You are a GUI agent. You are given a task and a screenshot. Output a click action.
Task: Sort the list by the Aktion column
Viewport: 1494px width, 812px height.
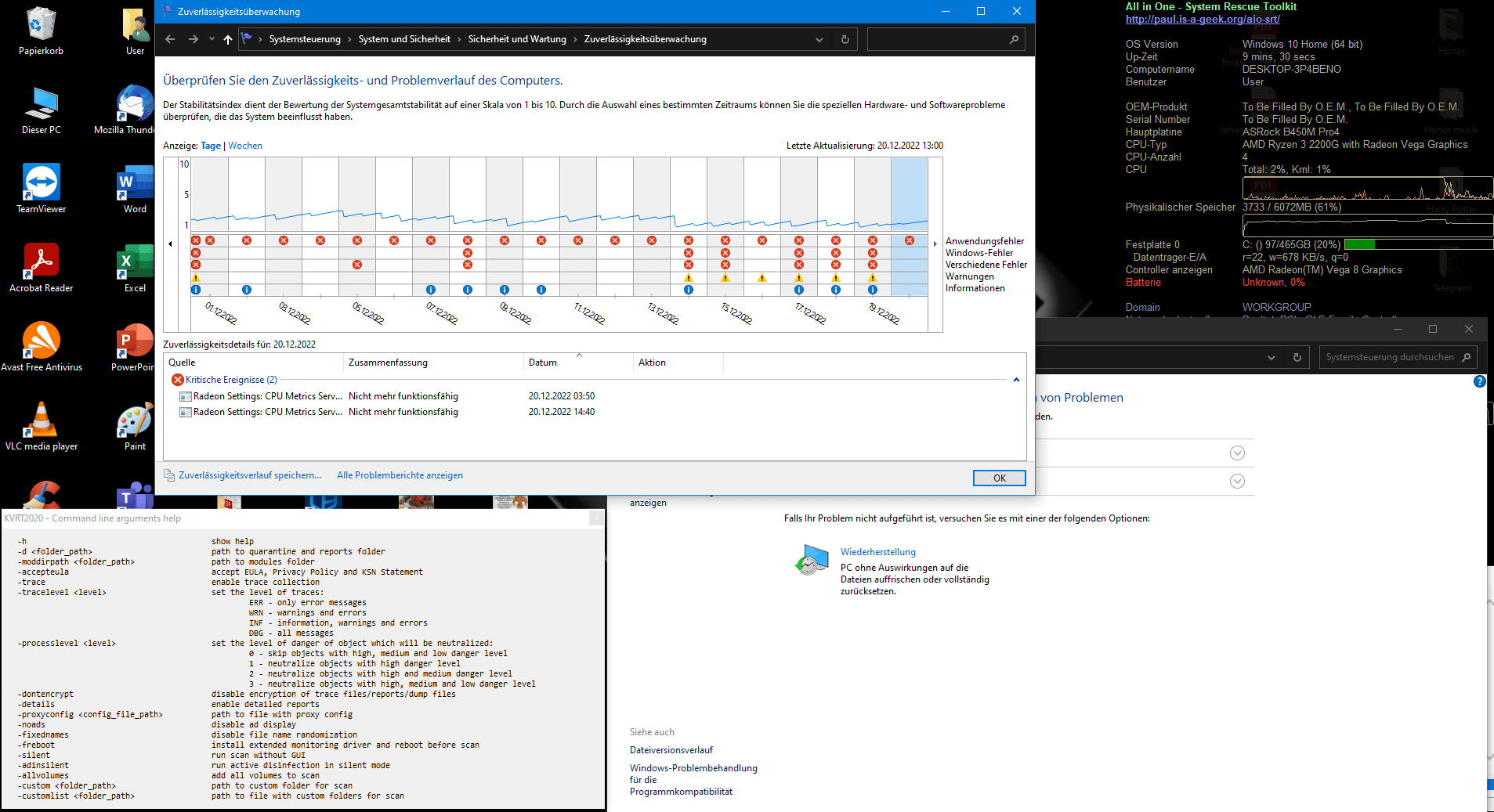click(678, 363)
